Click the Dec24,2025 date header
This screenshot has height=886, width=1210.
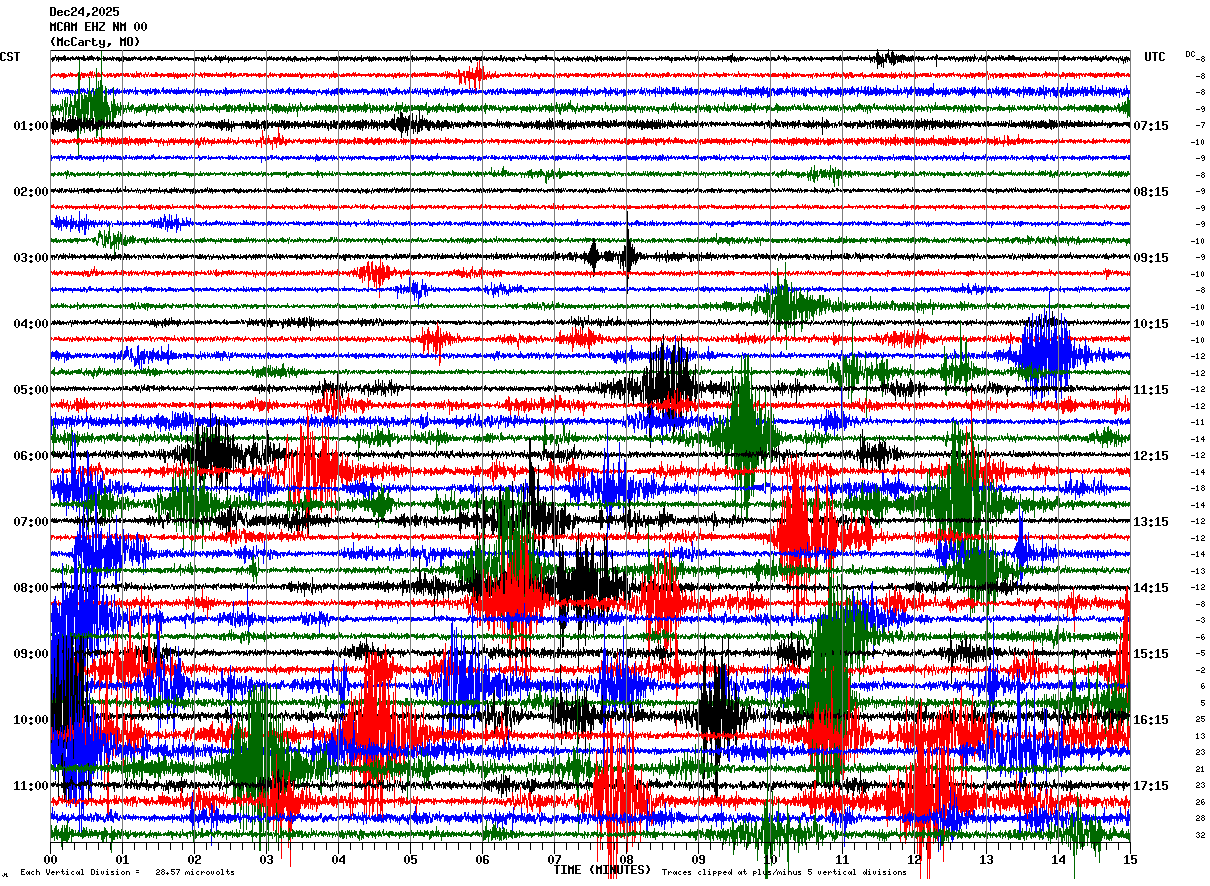(x=84, y=12)
